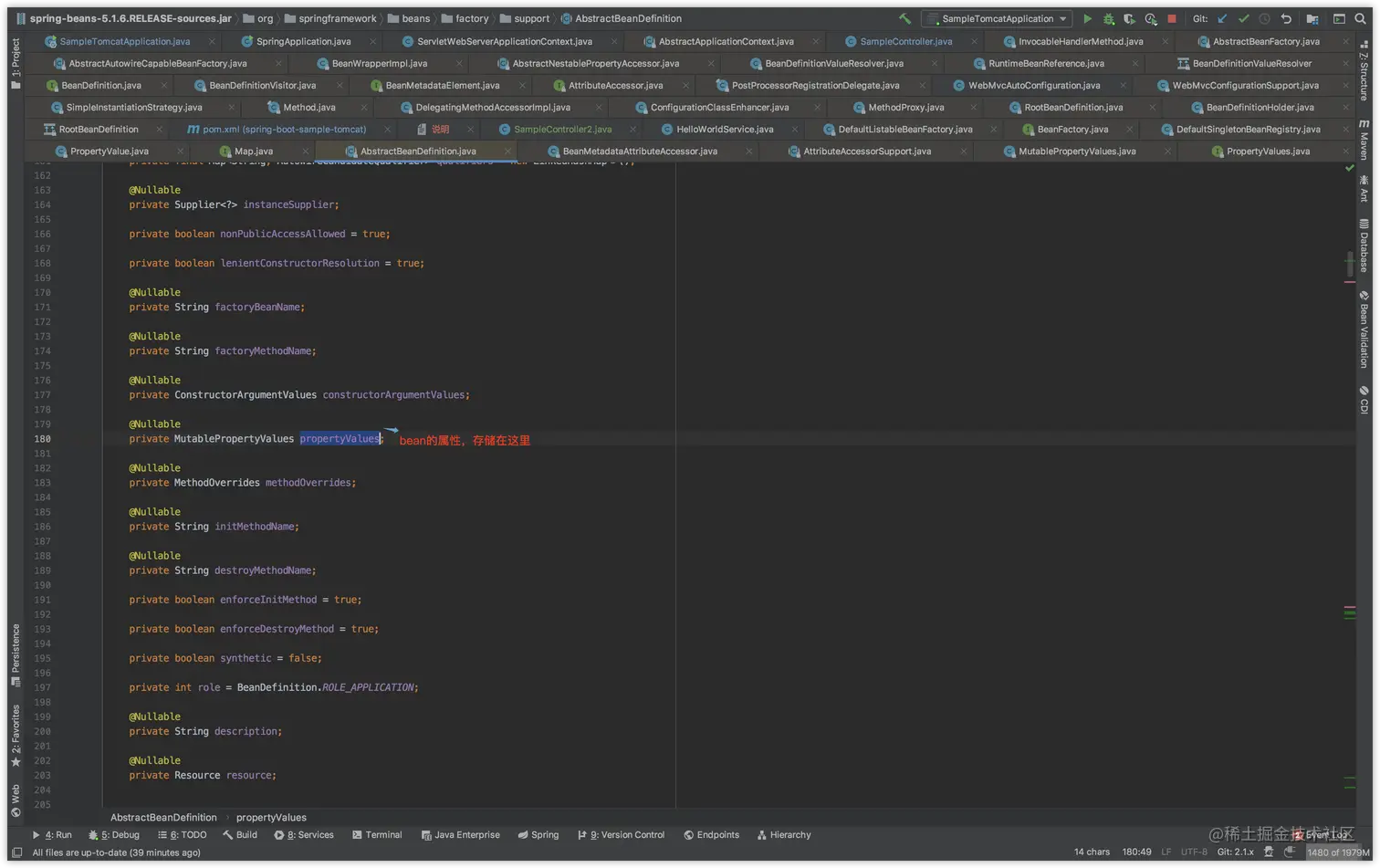
Task: Click the highlighted propertyValues field on line 180
Action: 340,439
